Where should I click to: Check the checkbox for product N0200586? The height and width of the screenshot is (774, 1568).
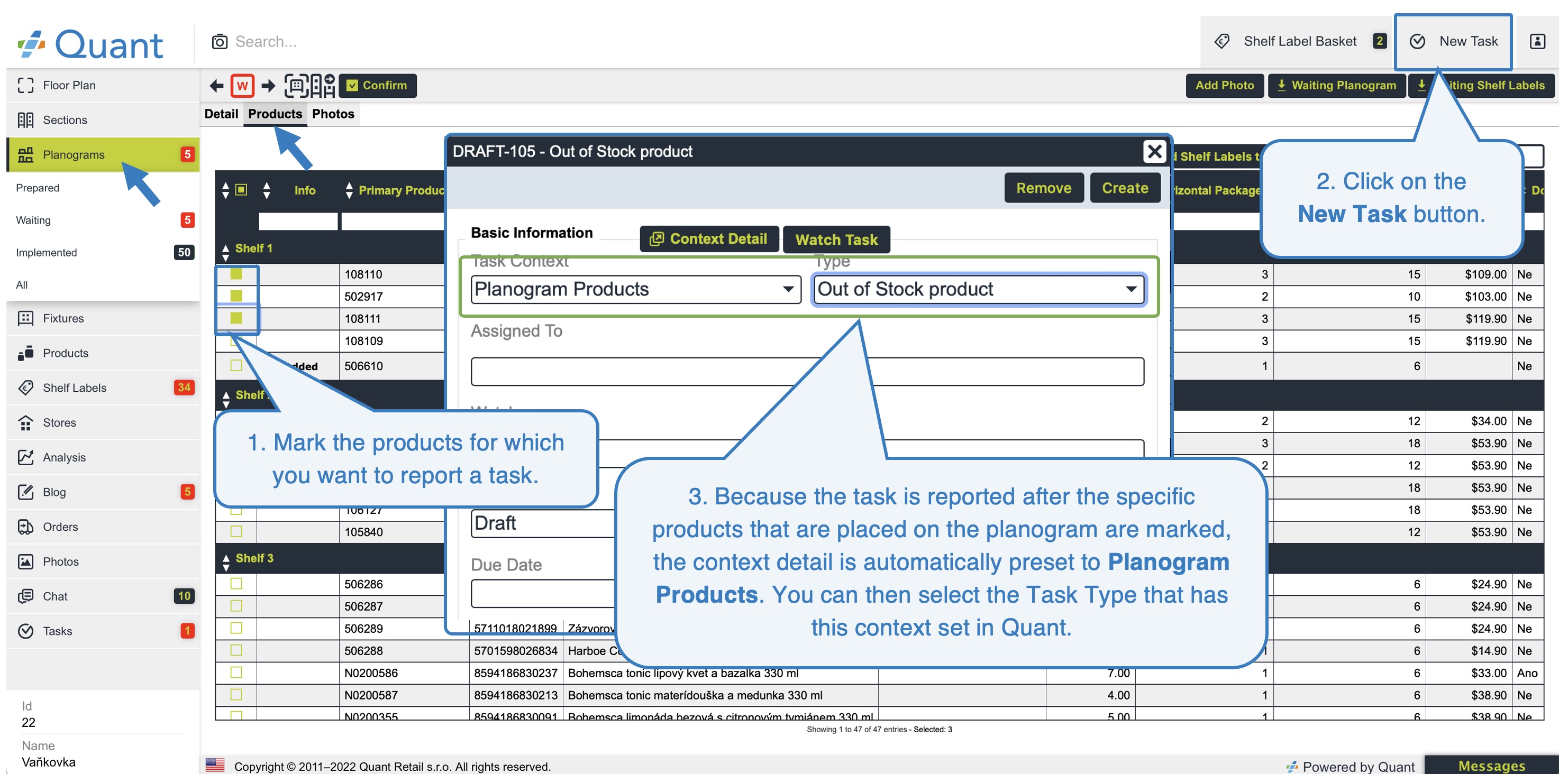(x=236, y=672)
